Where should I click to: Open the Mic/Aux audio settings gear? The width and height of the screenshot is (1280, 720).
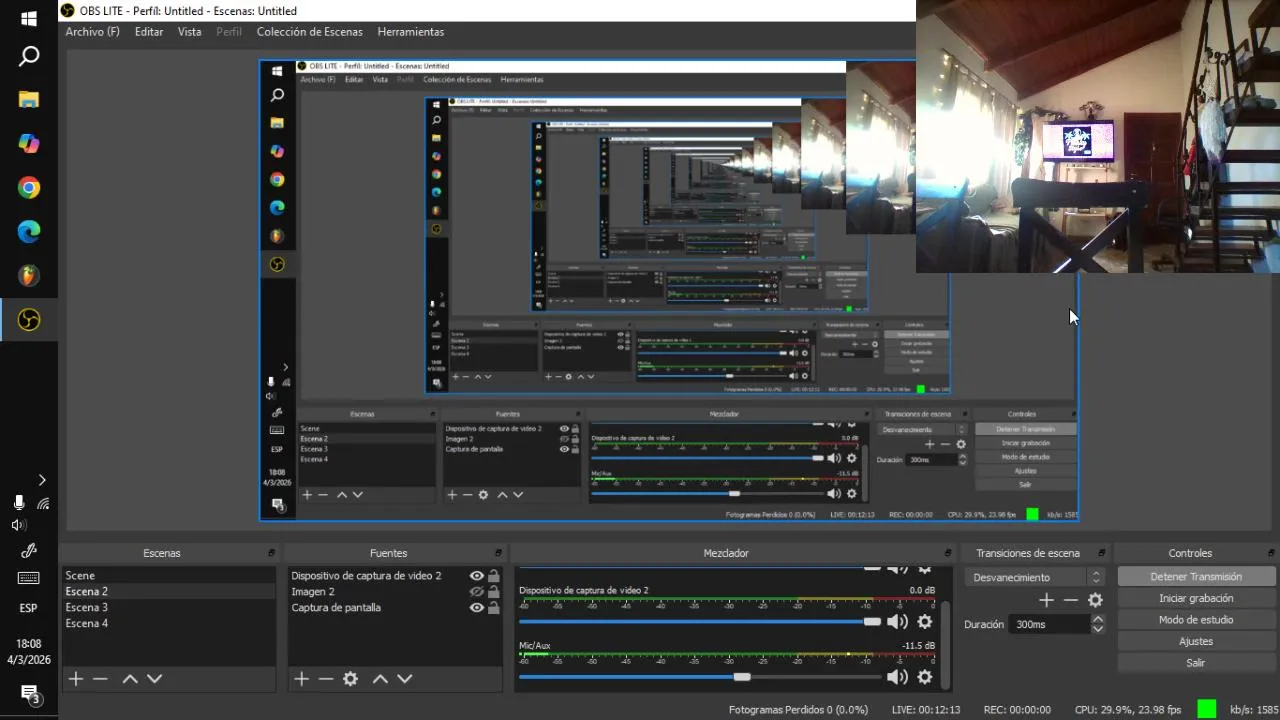tap(925, 677)
